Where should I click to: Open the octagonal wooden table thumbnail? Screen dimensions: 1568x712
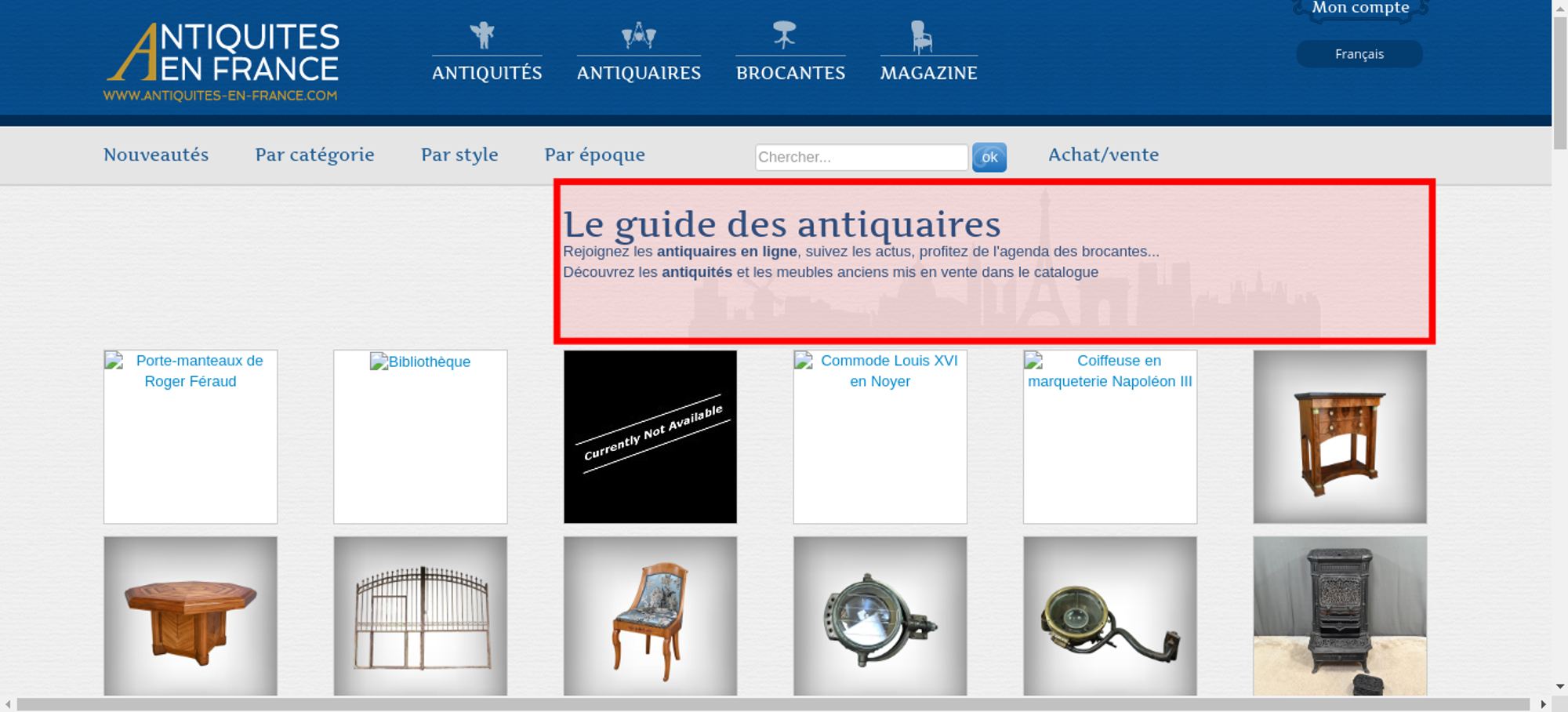(191, 616)
